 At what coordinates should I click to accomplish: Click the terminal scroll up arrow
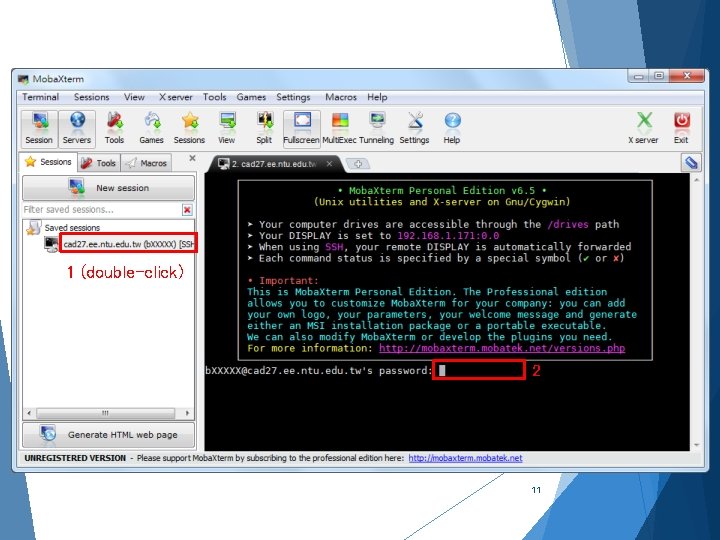click(697, 180)
